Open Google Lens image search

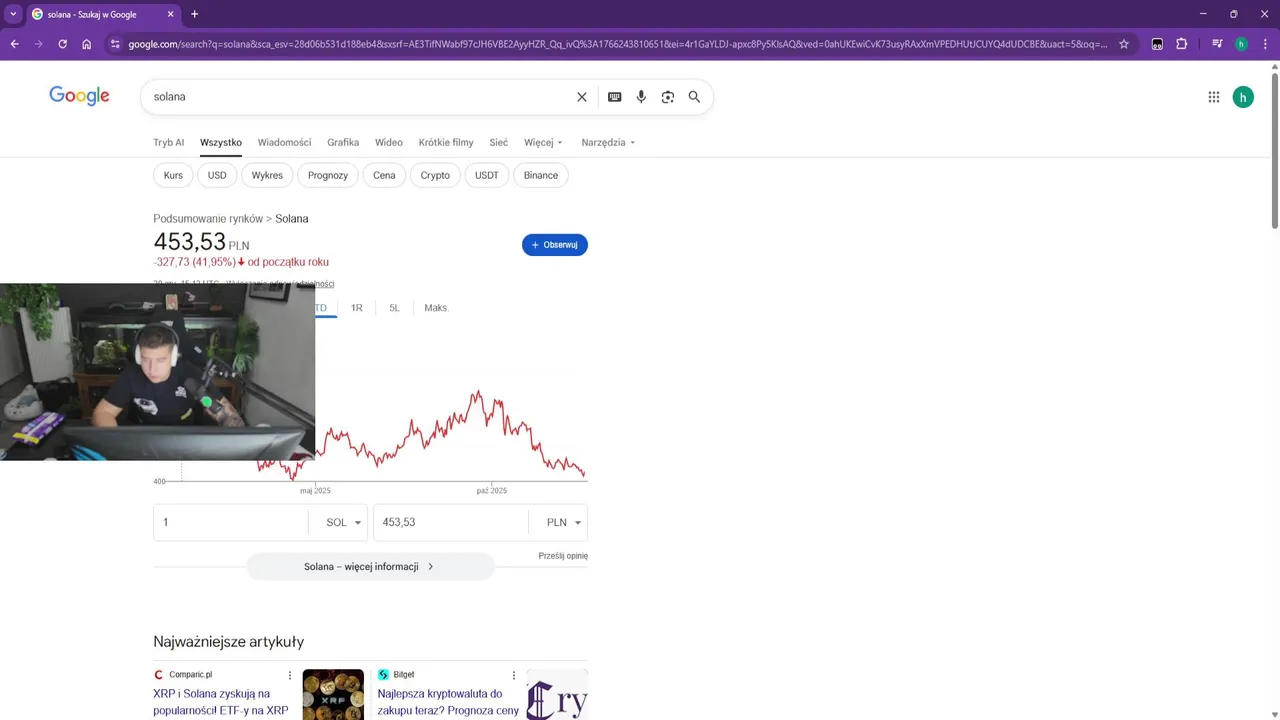(x=668, y=97)
